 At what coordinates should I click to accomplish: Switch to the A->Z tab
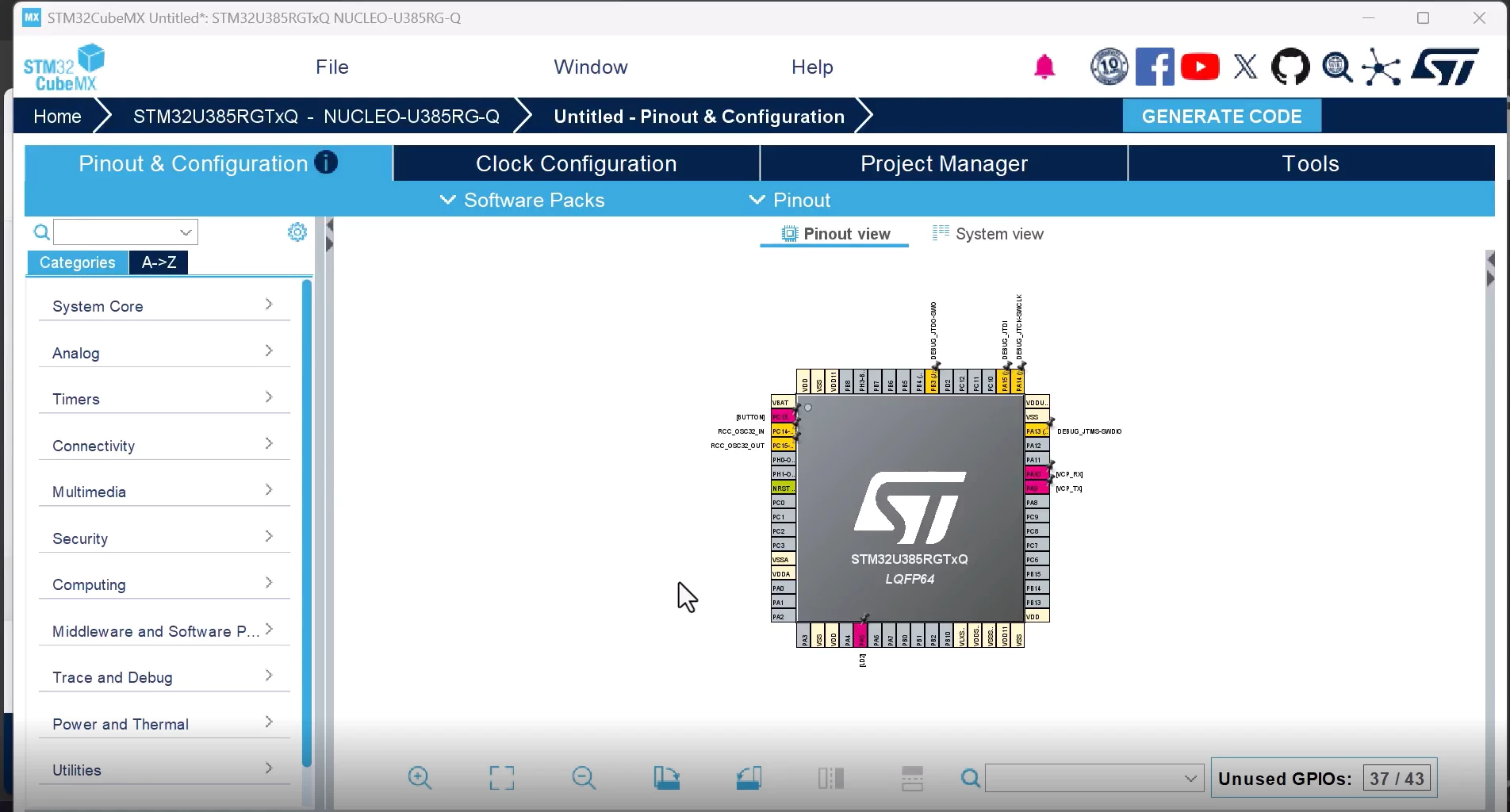pos(159,262)
